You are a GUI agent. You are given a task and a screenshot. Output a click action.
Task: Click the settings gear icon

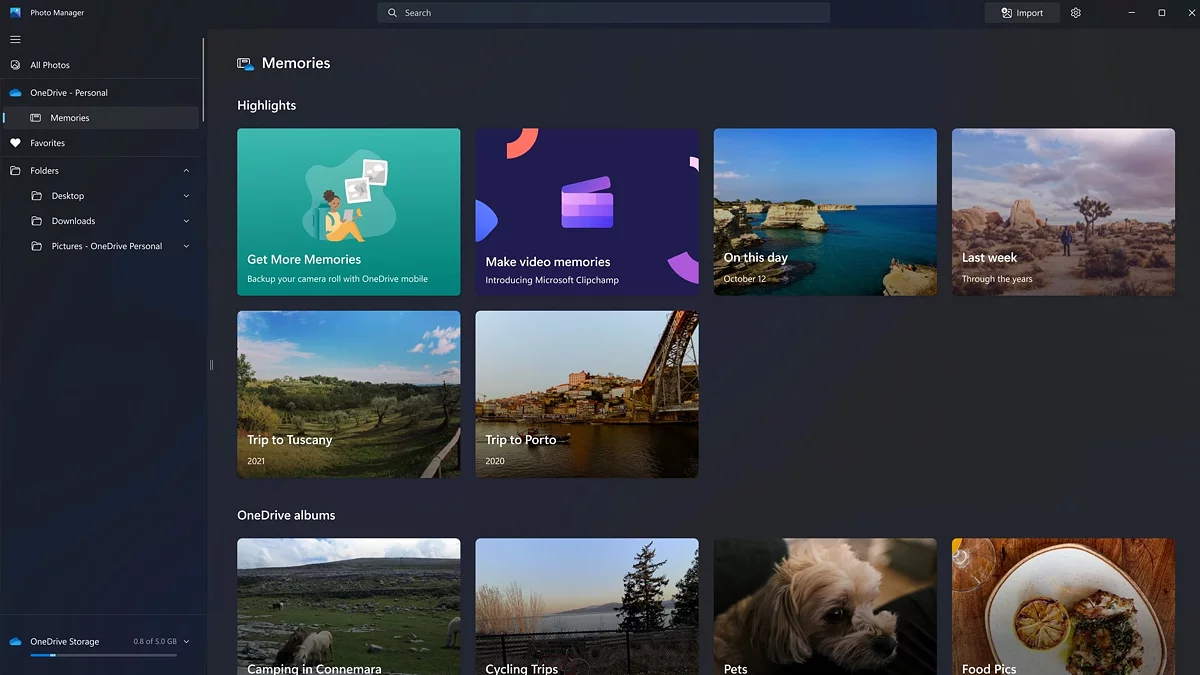point(1076,13)
